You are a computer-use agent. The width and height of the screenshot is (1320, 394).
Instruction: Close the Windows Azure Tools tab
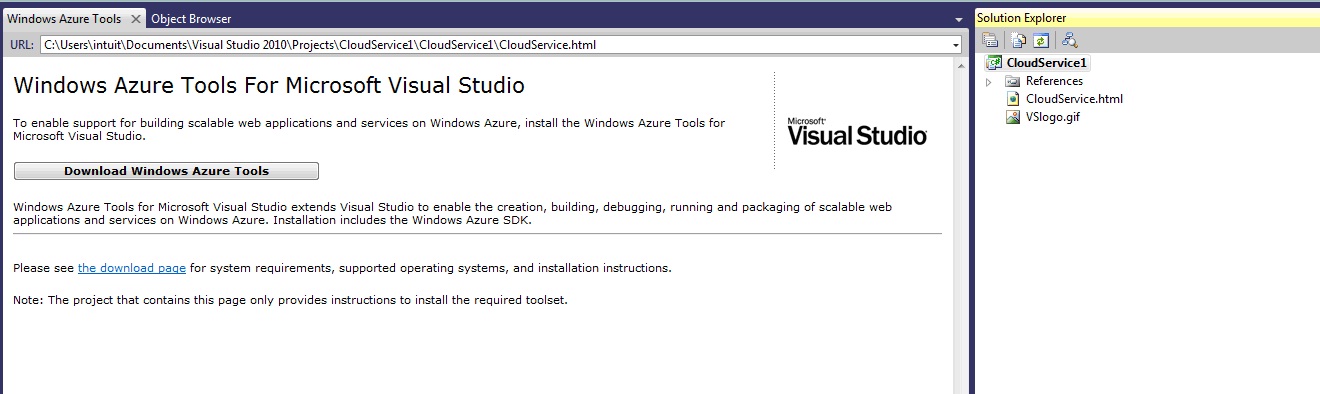point(136,19)
